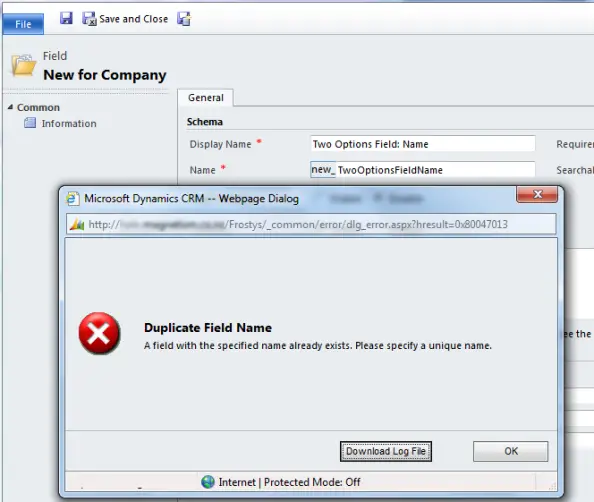
Task: Select Information in the left navigation
Action: coord(69,124)
